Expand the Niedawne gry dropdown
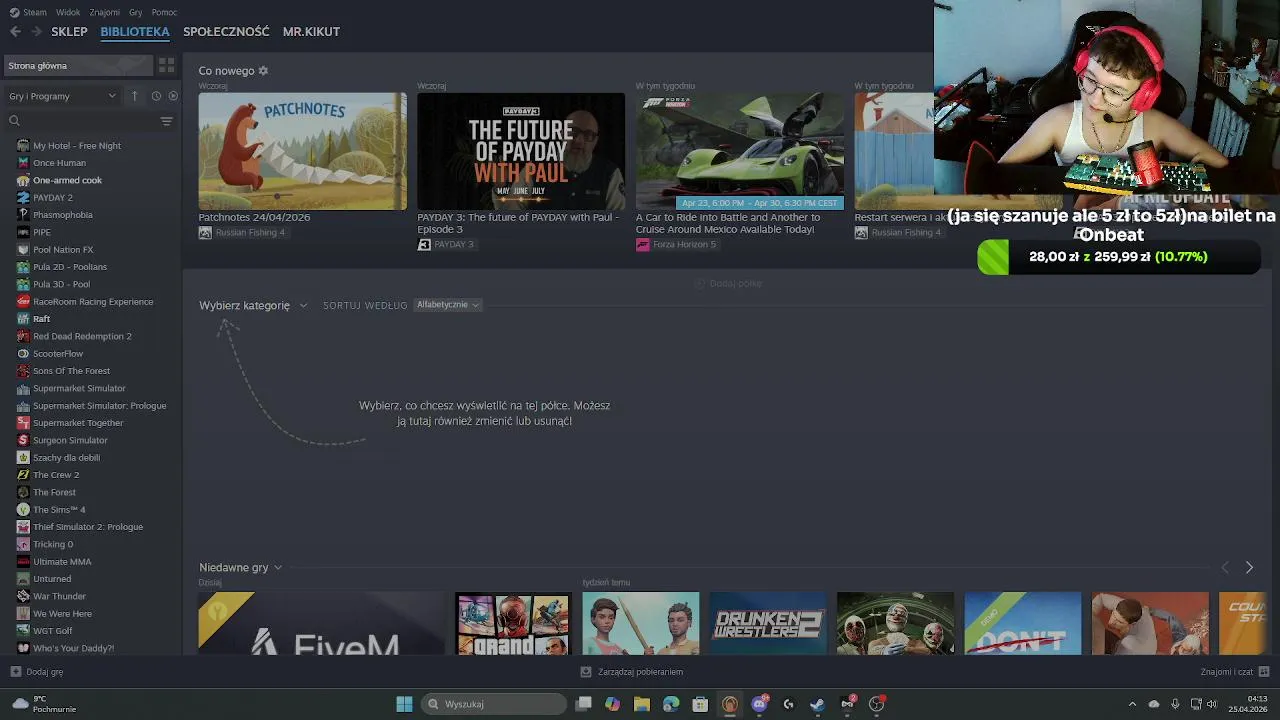Screen dimensions: 1280x720 tap(240, 568)
